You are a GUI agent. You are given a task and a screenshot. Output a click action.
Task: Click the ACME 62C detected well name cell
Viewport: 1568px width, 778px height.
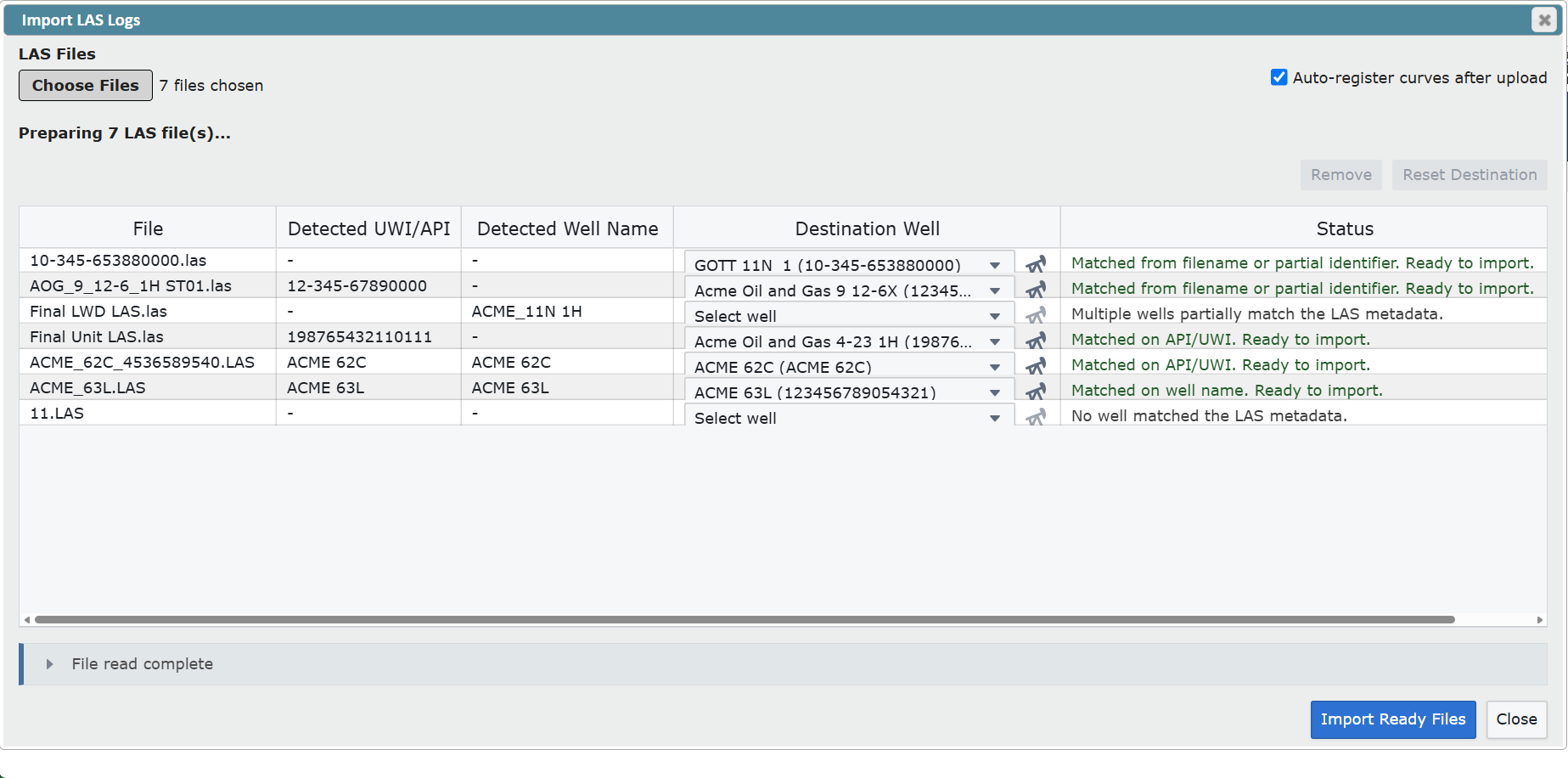(x=567, y=363)
